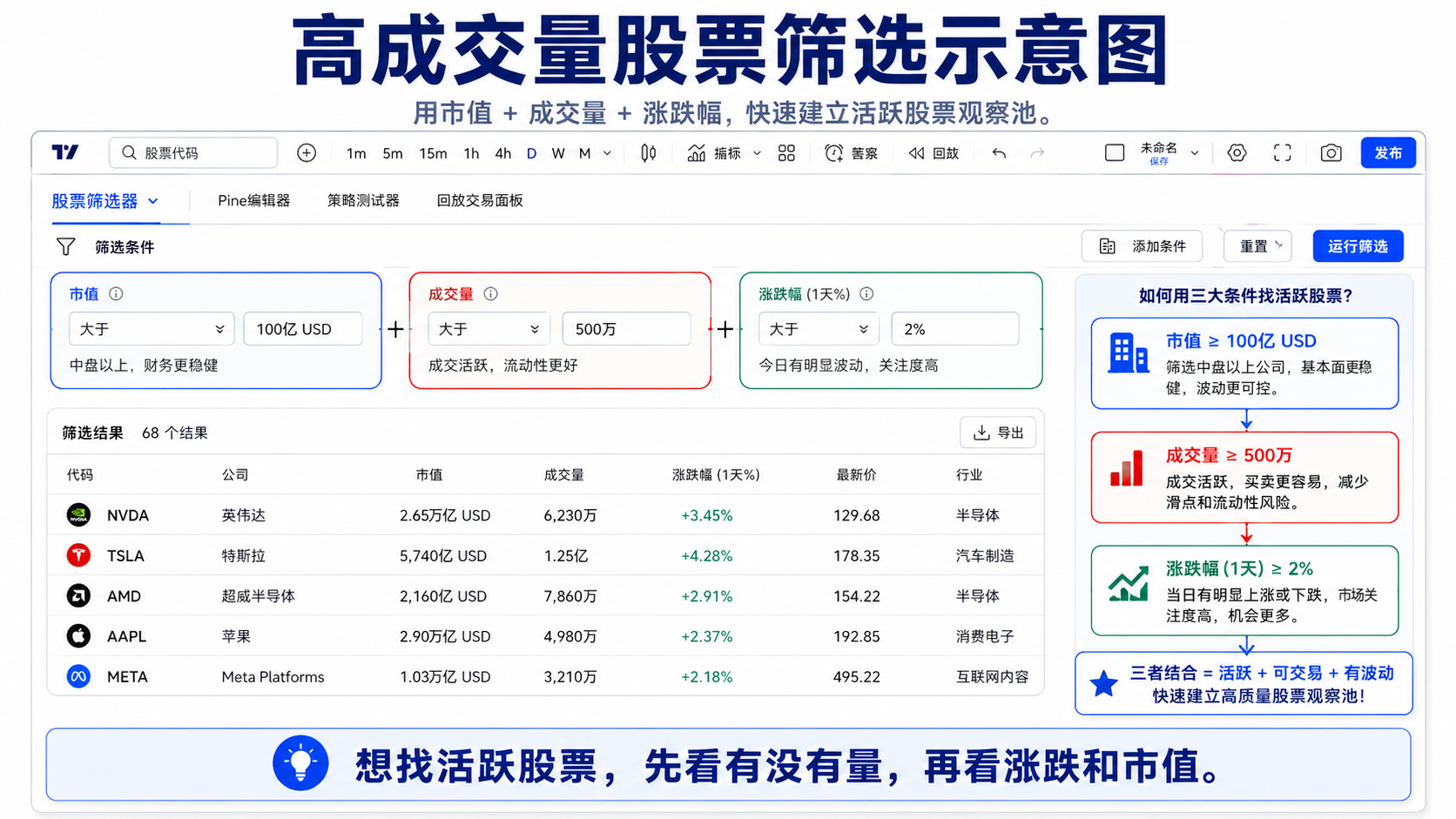This screenshot has height=819, width=1456.
Task: Click the 回放 replay icon
Action: (916, 153)
